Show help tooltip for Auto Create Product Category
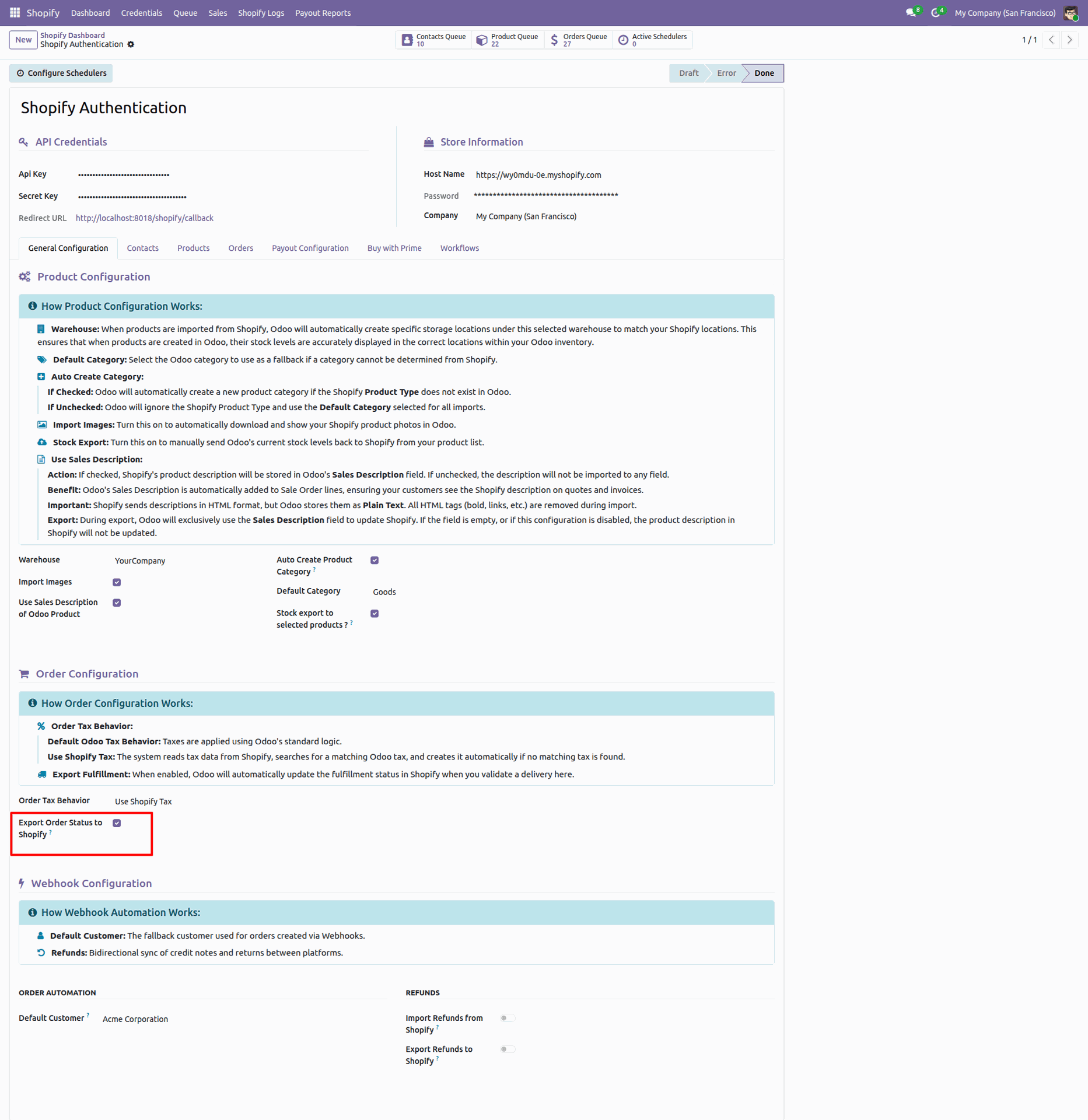The height and width of the screenshot is (1120, 1088). click(314, 569)
